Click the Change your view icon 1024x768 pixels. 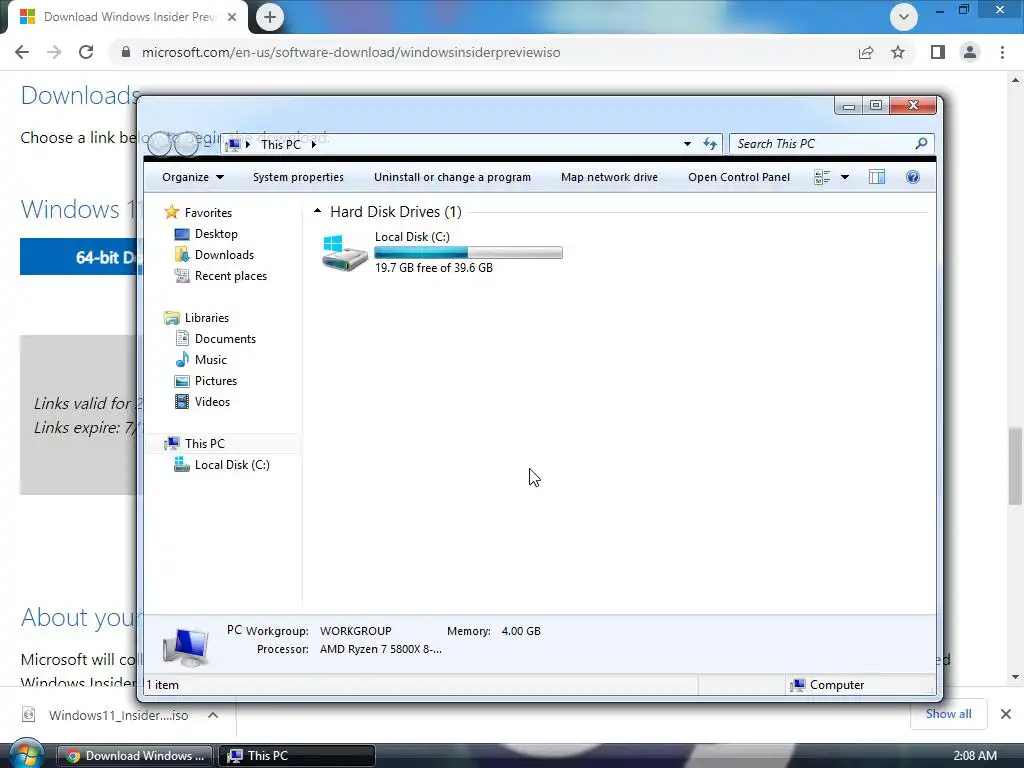click(x=822, y=177)
